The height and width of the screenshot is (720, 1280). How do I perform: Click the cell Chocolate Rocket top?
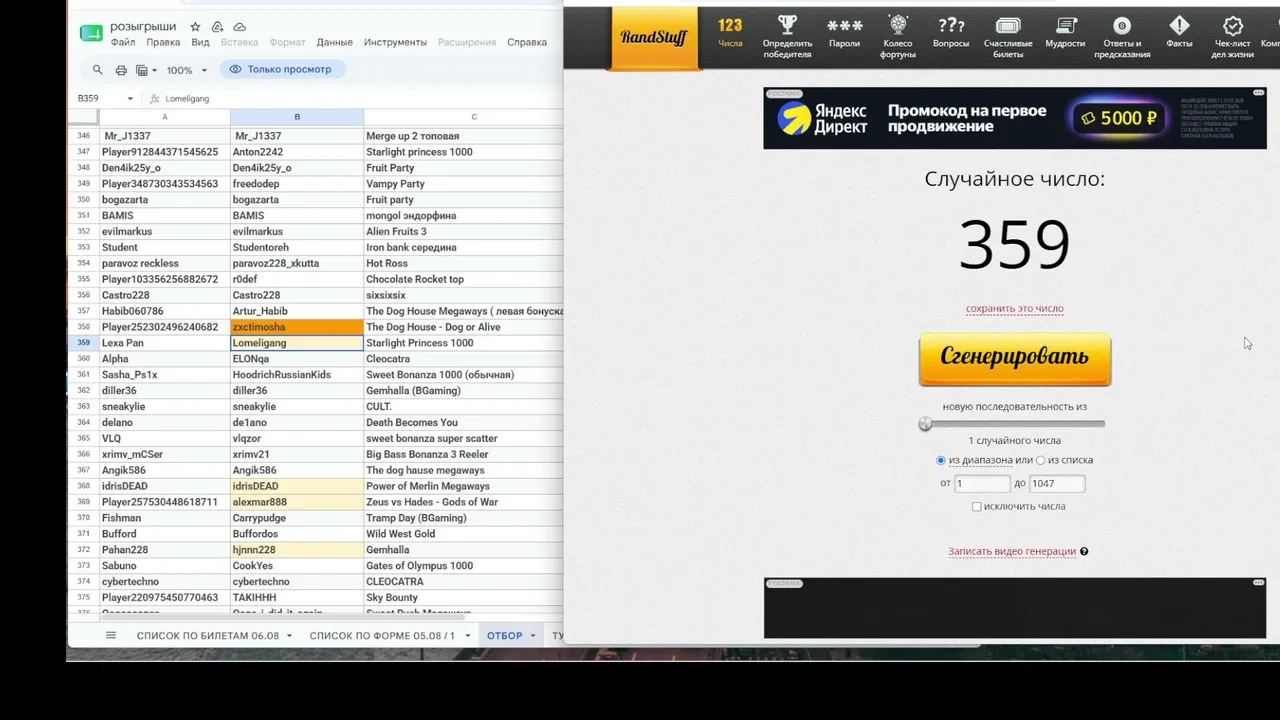(464, 279)
